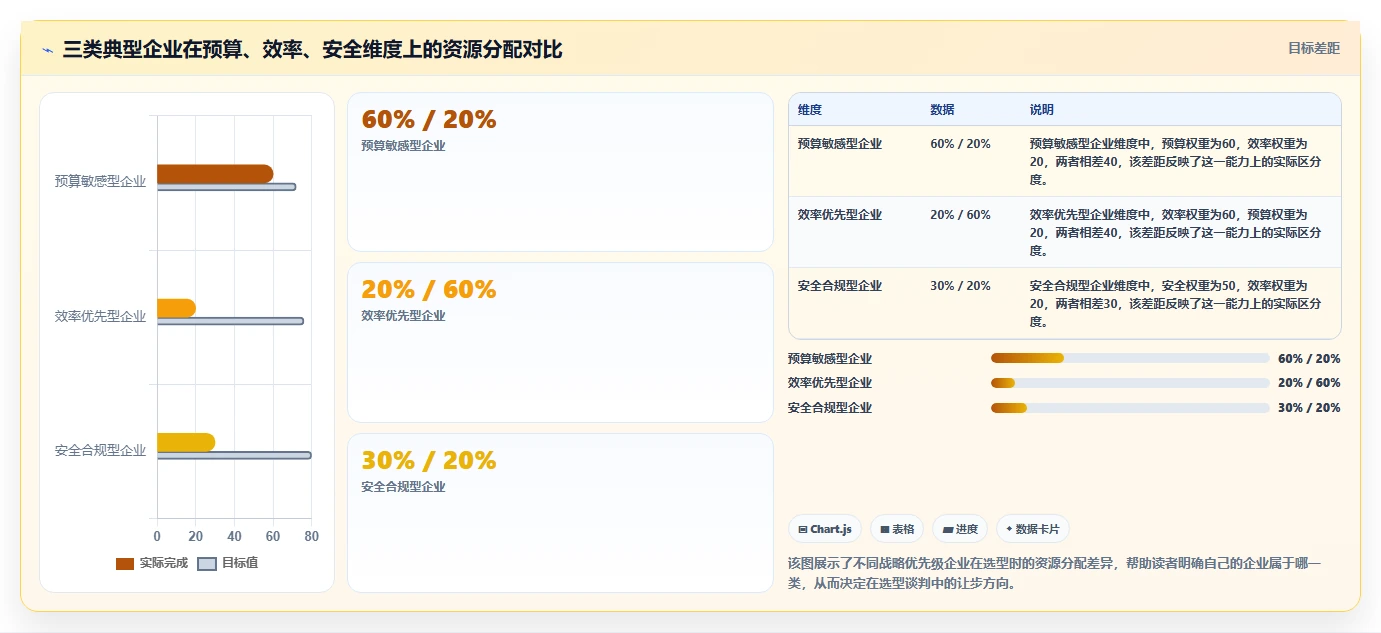Click the 30% / 20% progress value
Screen dimensions: 1381x633
tap(1309, 408)
